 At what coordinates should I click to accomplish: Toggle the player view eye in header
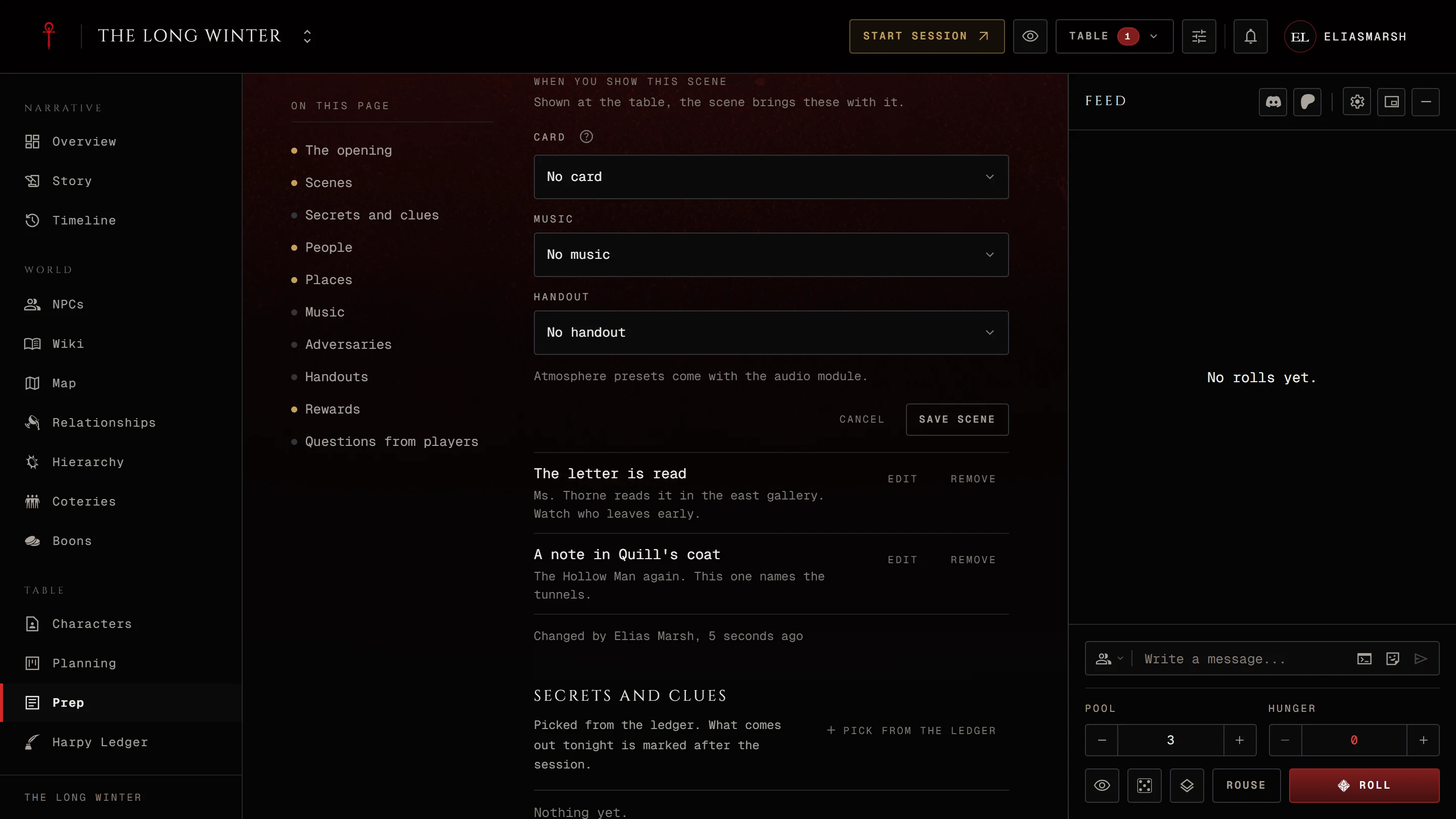1030,36
